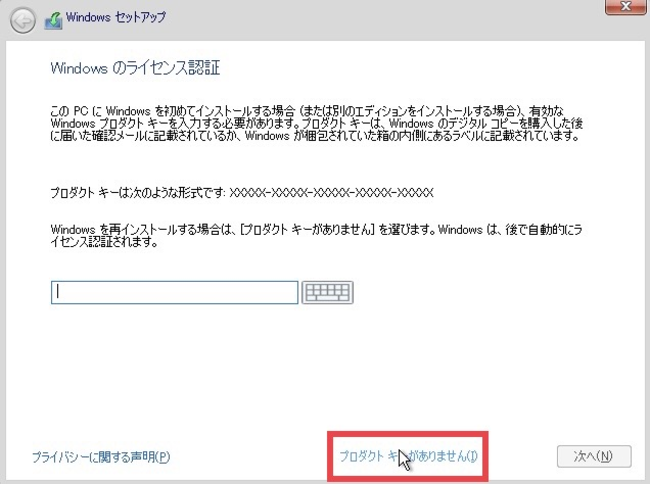Click paragraph starting この PC に Windows を初めて
The height and width of the screenshot is (485, 650).
tap(317, 124)
